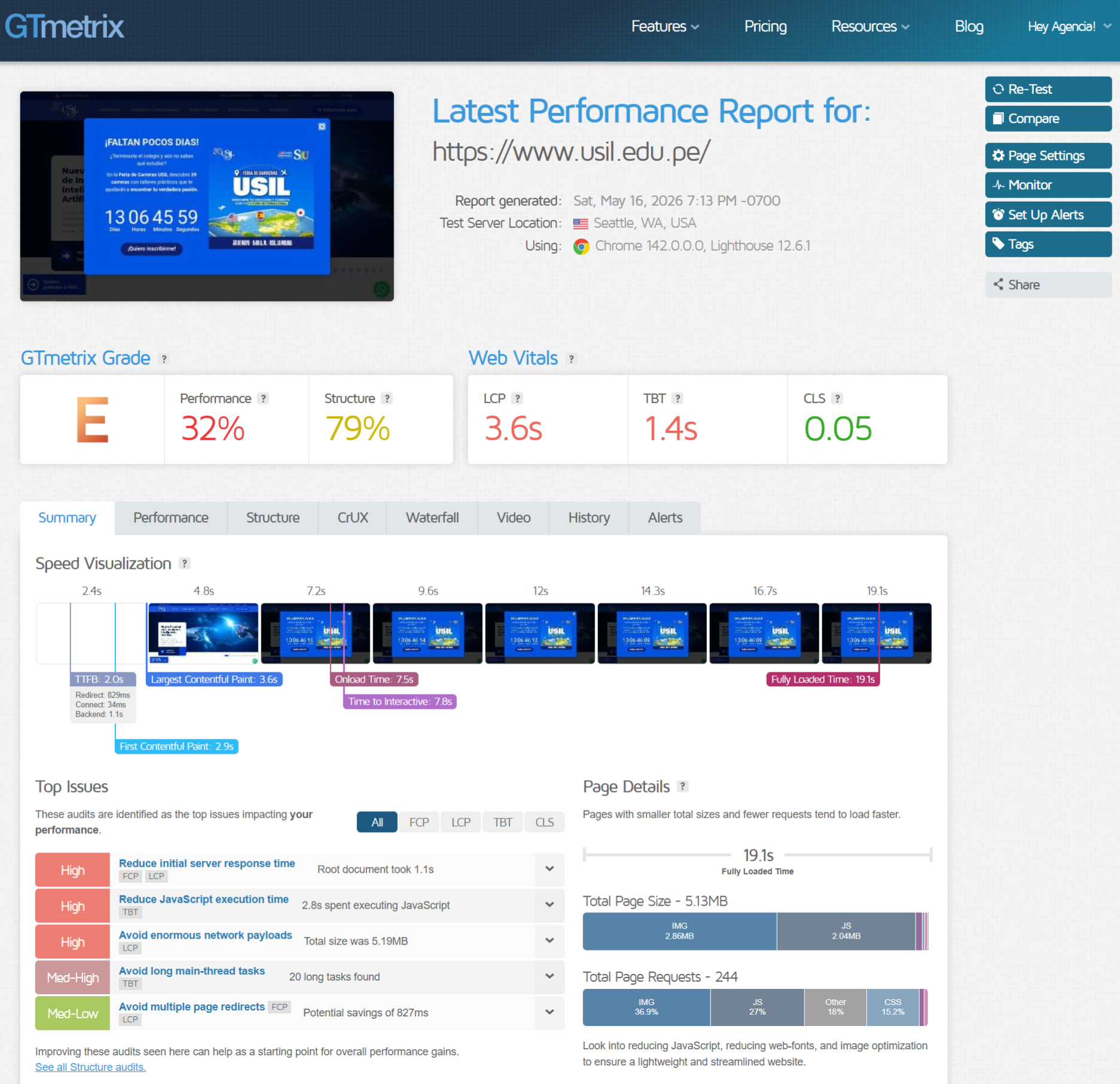Image resolution: width=1120 pixels, height=1084 pixels.
Task: Click the LCP help icon
Action: tap(517, 398)
